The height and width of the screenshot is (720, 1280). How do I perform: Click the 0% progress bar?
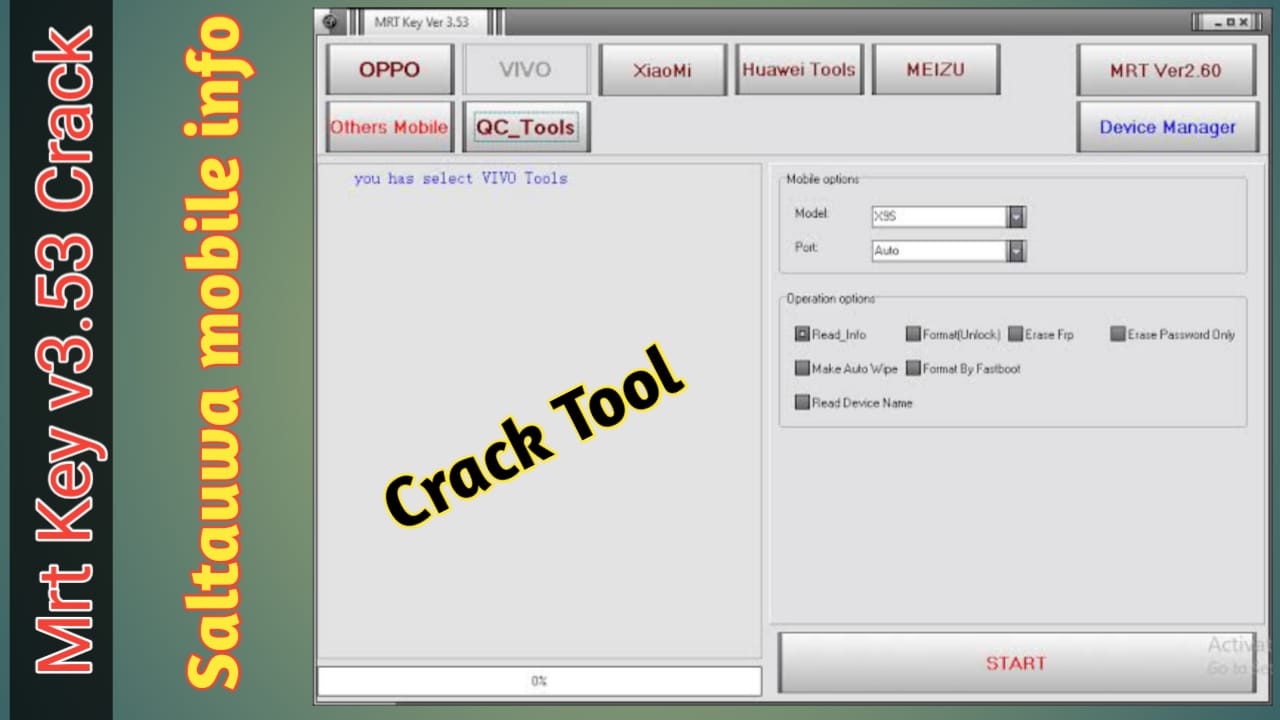click(539, 681)
